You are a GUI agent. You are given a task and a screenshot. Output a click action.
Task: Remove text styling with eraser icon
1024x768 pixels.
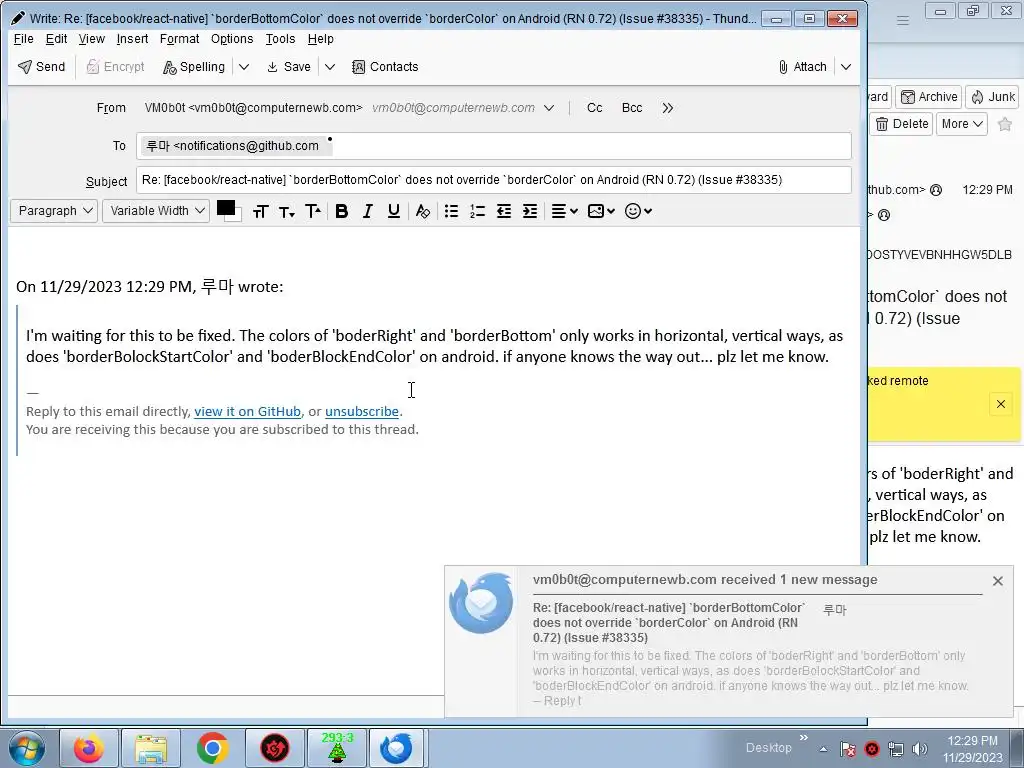tap(423, 211)
